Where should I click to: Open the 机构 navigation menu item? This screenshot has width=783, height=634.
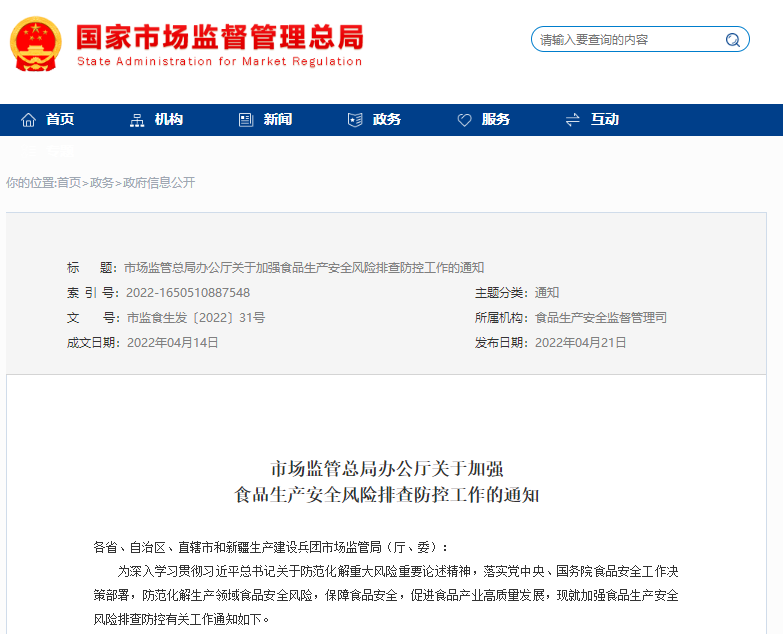[169, 120]
